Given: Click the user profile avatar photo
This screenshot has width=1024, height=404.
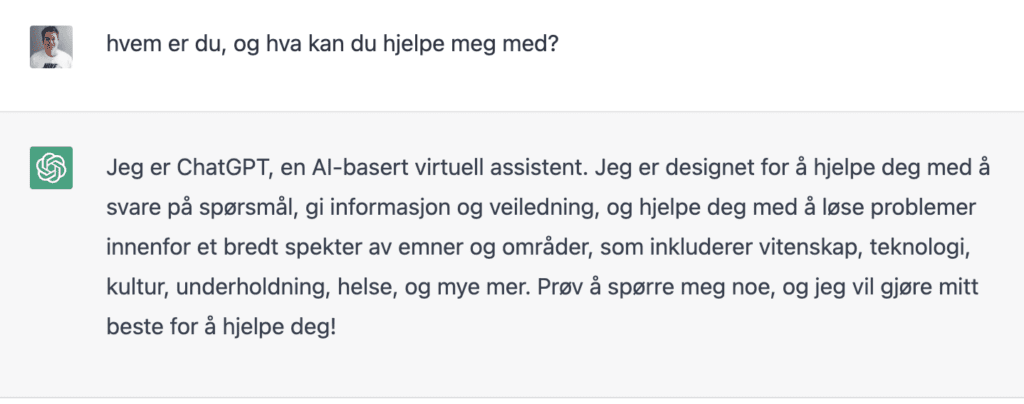Looking at the screenshot, I should click(50, 46).
